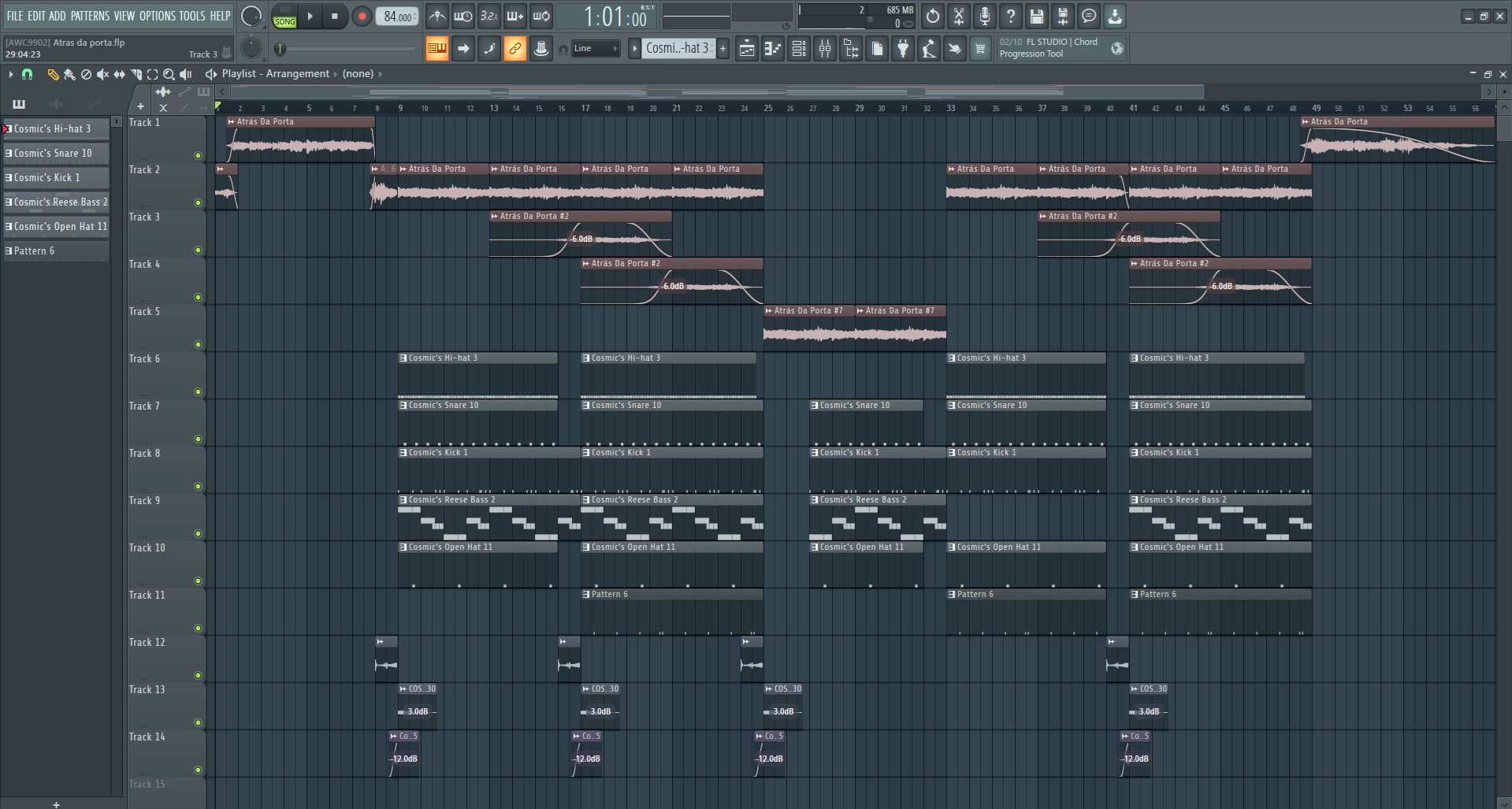The width and height of the screenshot is (1512, 809).
Task: Toggle typing keyboard to piano button
Action: pos(437,49)
